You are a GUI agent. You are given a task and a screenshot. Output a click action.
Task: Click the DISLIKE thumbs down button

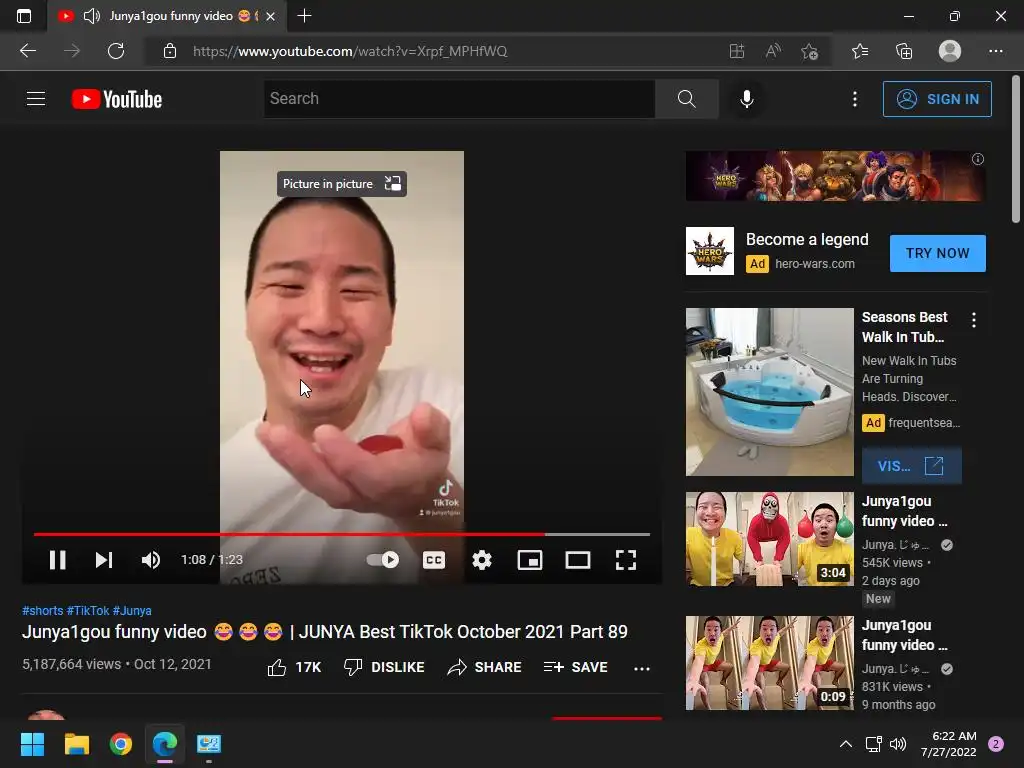[384, 667]
